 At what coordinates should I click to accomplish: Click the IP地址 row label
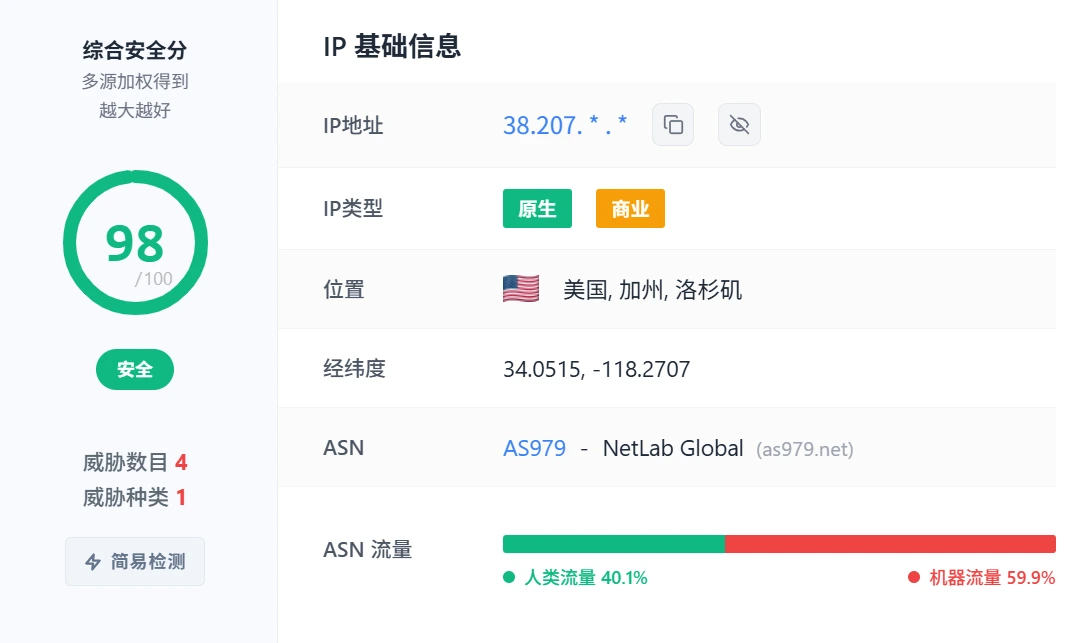[353, 125]
